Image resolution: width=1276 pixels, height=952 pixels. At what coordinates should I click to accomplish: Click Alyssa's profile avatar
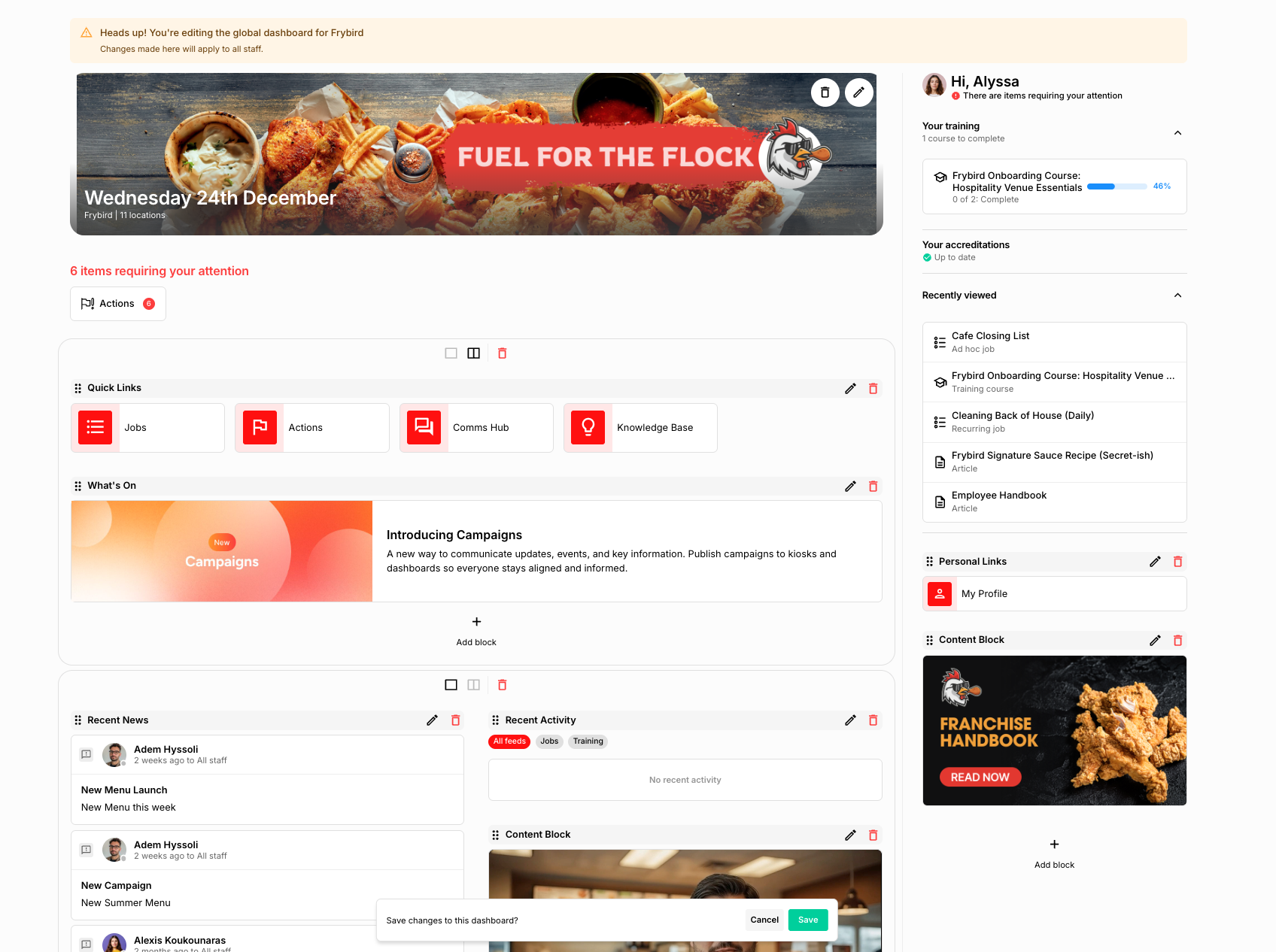pos(934,85)
